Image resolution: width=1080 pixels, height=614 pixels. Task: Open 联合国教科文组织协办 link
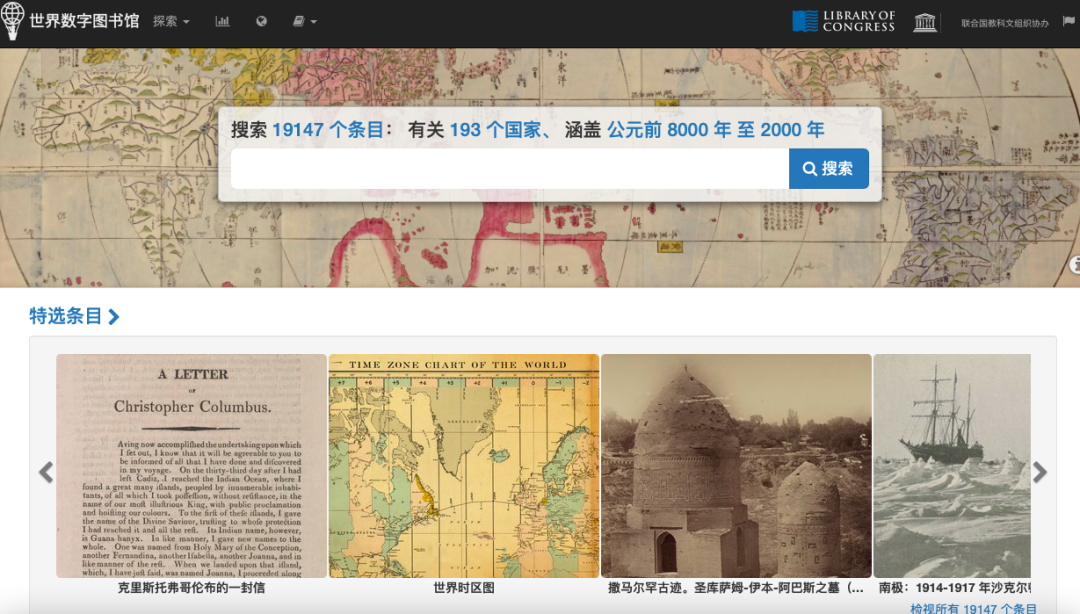[1004, 23]
